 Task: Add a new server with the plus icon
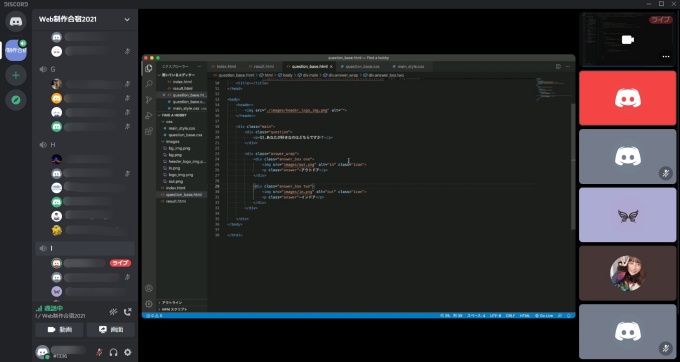tap(16, 75)
